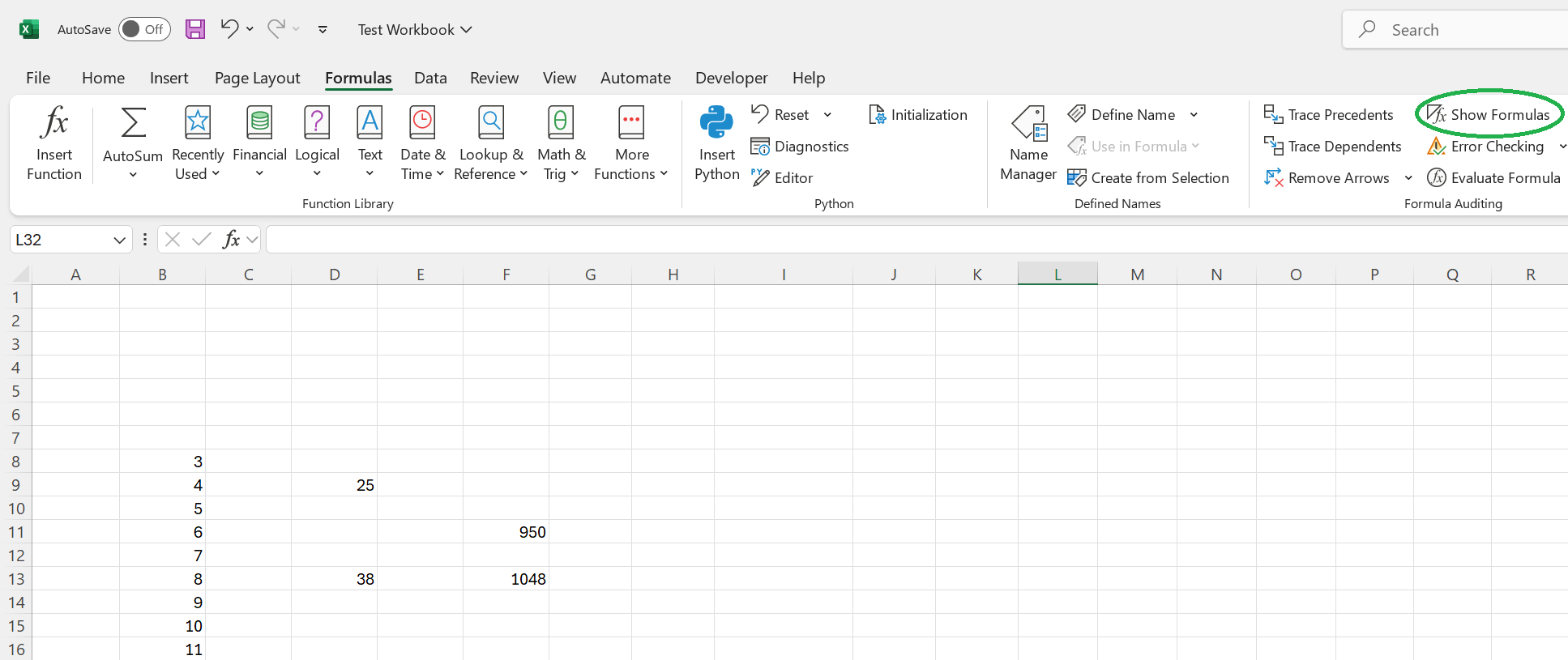Open the Python Editor
Image resolution: width=1568 pixels, height=660 pixels.
[782, 178]
